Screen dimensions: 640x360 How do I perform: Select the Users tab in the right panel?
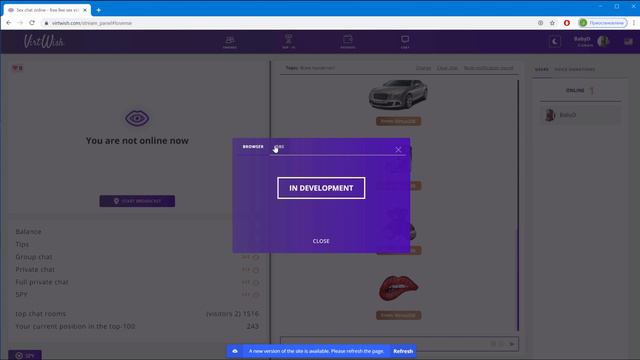542,69
